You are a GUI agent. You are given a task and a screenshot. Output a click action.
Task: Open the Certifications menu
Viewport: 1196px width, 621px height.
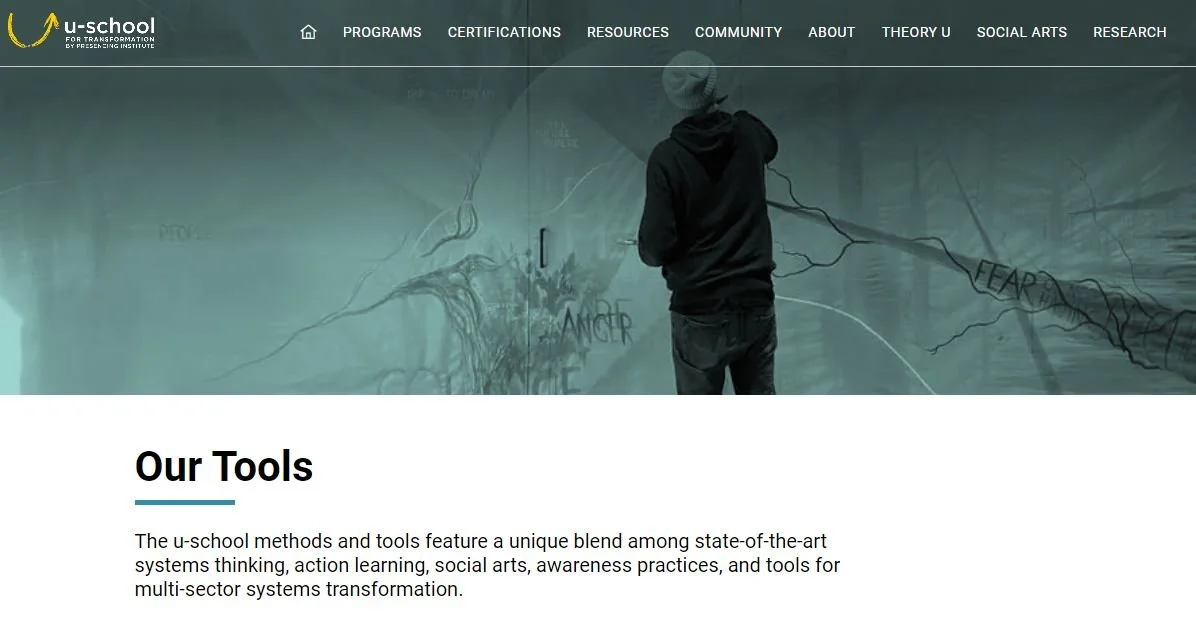pyautogui.click(x=504, y=32)
